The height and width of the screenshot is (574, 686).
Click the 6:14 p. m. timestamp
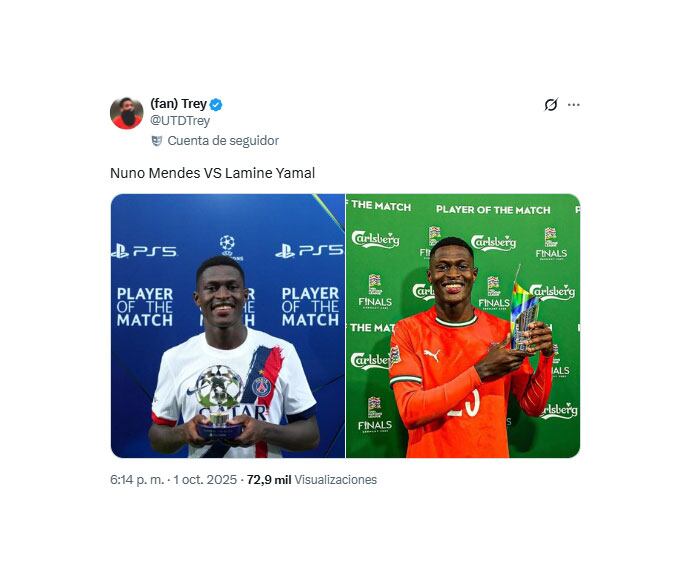[137, 480]
